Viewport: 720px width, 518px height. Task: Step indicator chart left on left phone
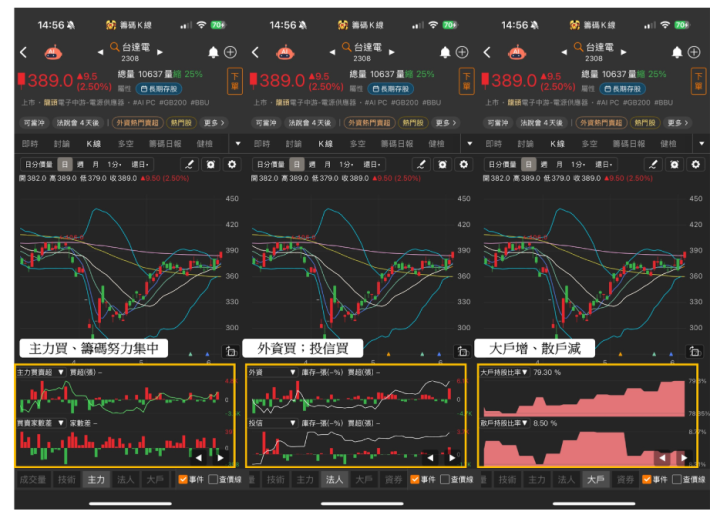[198, 457]
